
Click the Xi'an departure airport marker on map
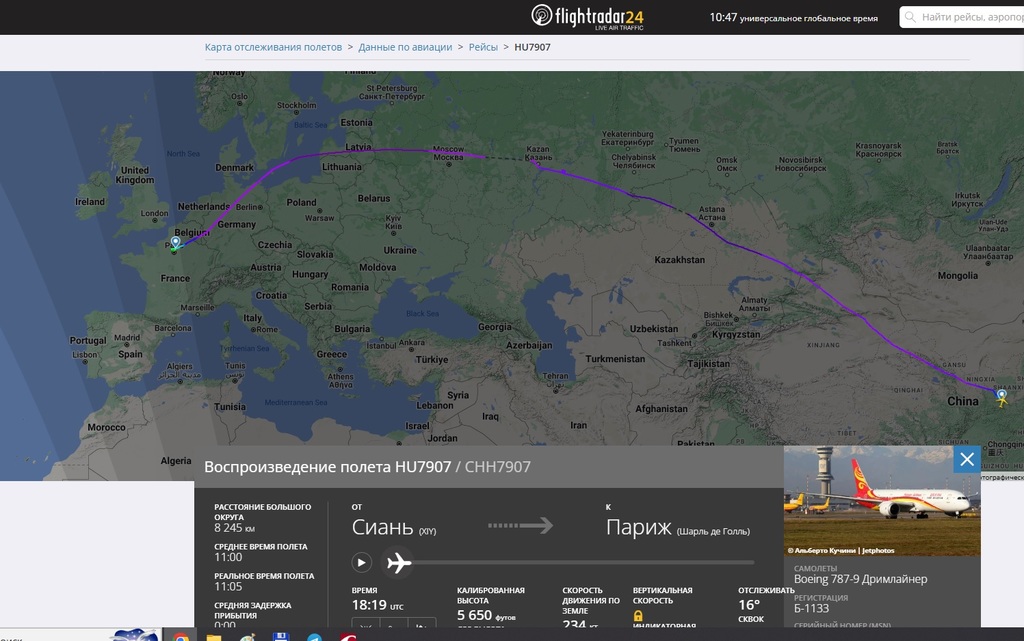point(1001,396)
